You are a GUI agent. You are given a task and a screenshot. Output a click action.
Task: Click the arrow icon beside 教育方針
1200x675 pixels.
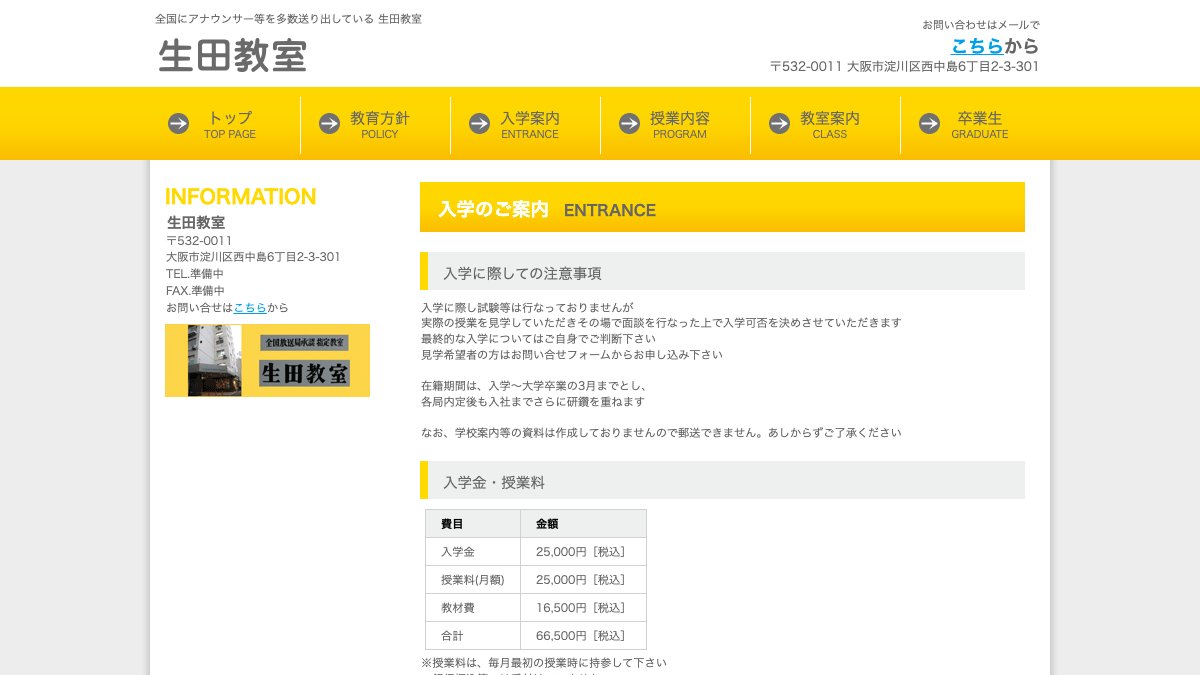click(329, 123)
